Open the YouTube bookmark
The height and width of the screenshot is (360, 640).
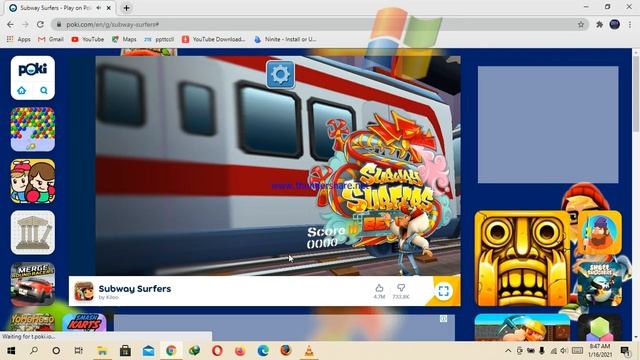click(x=87, y=39)
